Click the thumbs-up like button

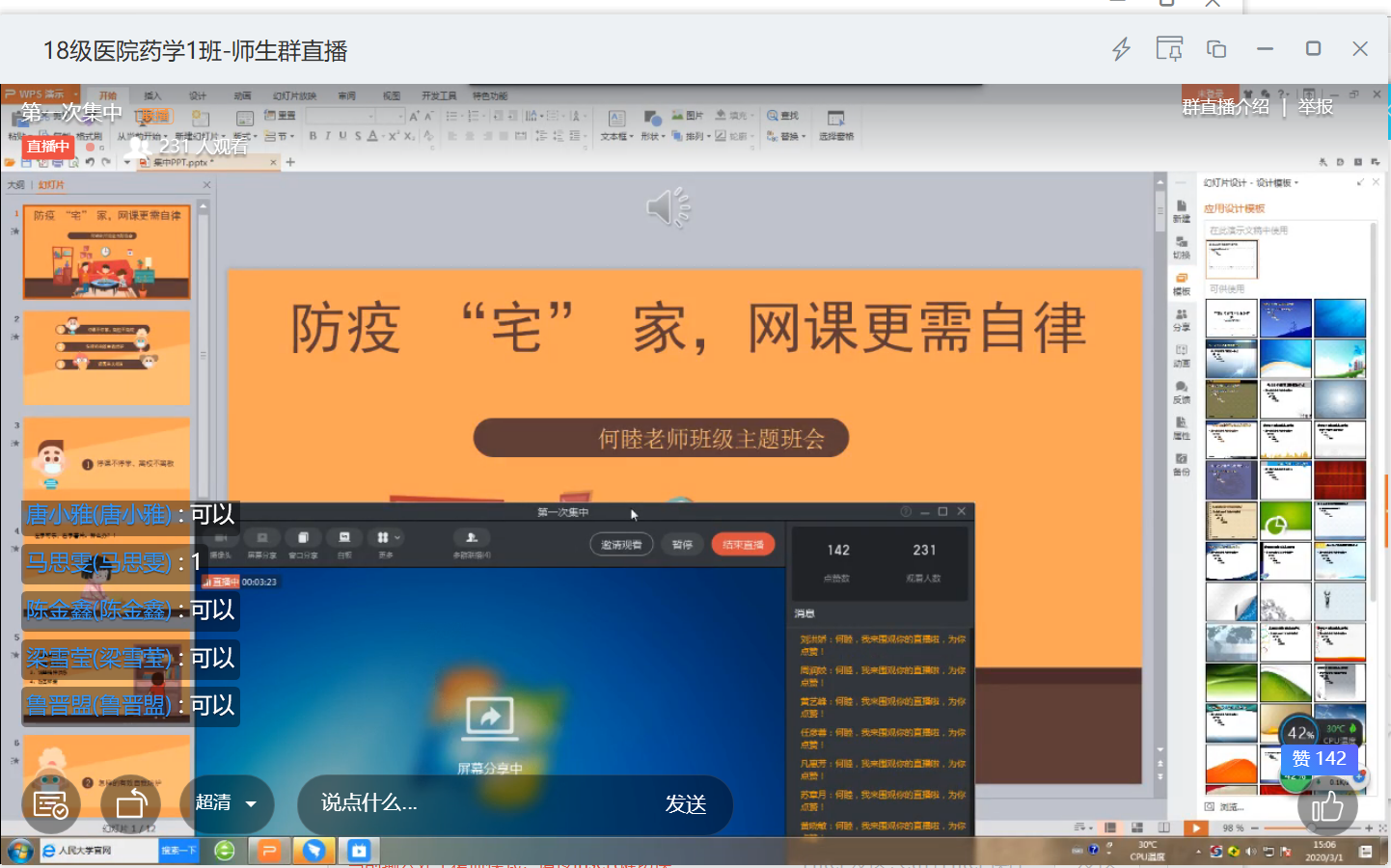pos(1327,806)
